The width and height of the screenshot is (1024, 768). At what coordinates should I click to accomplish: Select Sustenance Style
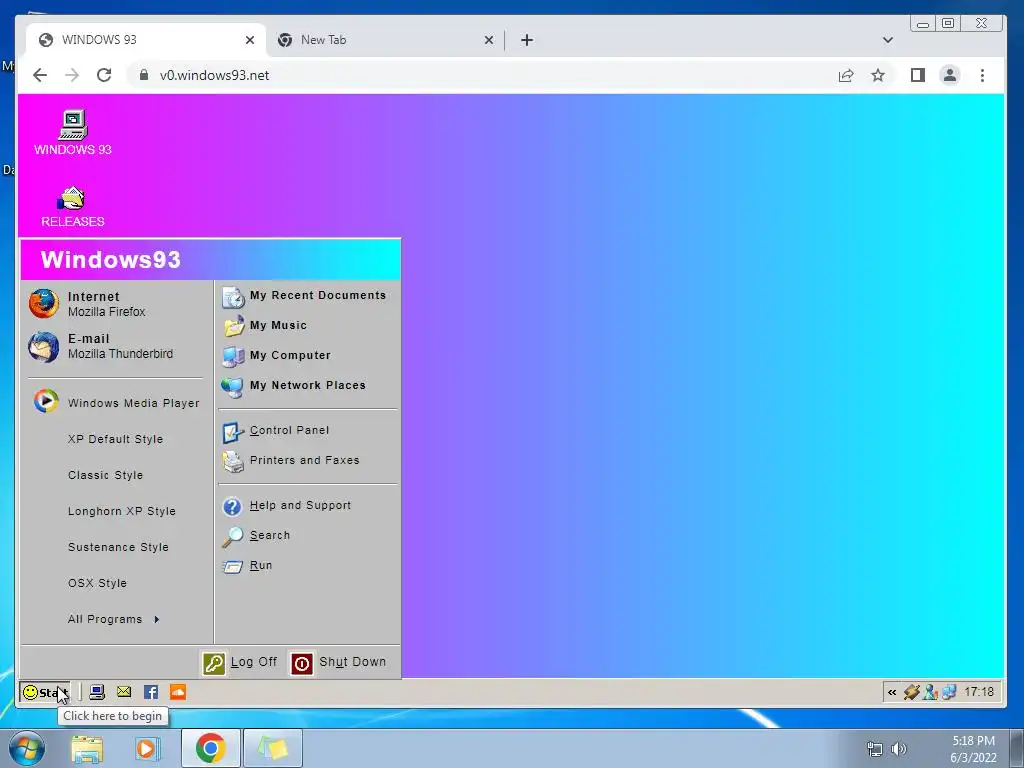coord(118,547)
